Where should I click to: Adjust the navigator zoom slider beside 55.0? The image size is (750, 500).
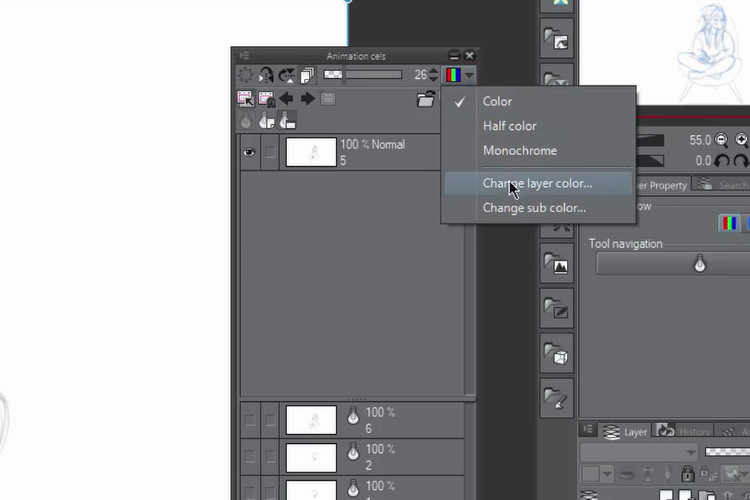pyautogui.click(x=651, y=140)
